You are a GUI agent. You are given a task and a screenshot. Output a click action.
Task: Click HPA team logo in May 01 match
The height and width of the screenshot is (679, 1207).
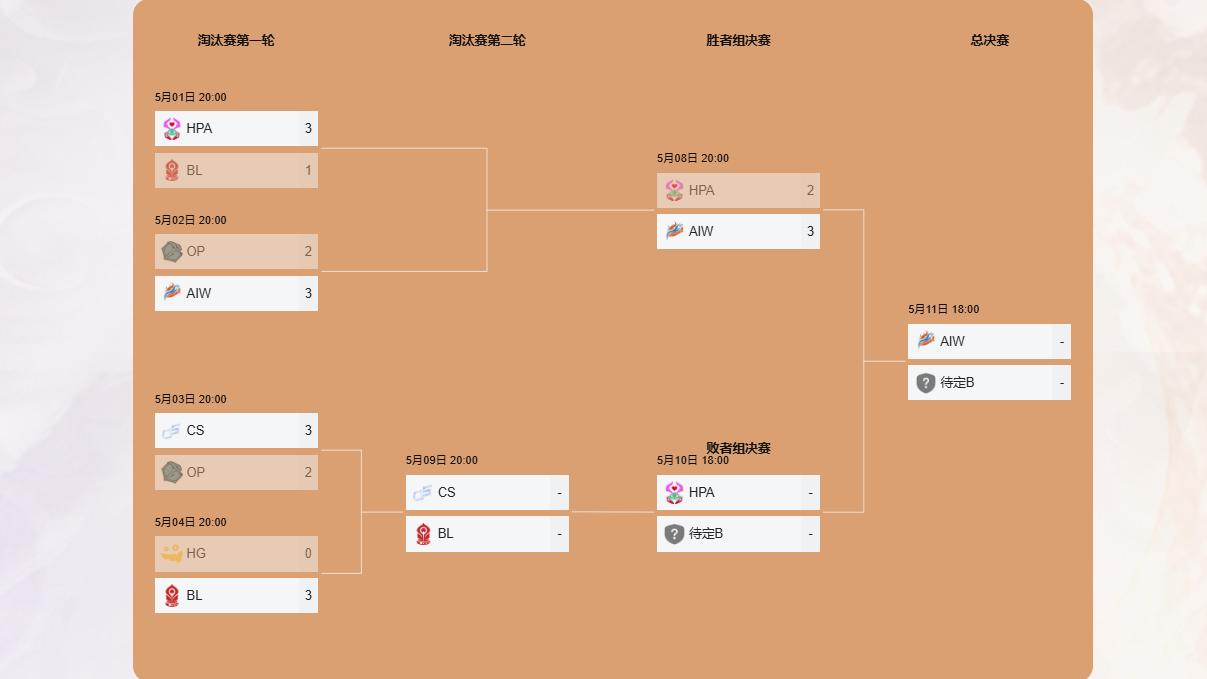[172, 128]
